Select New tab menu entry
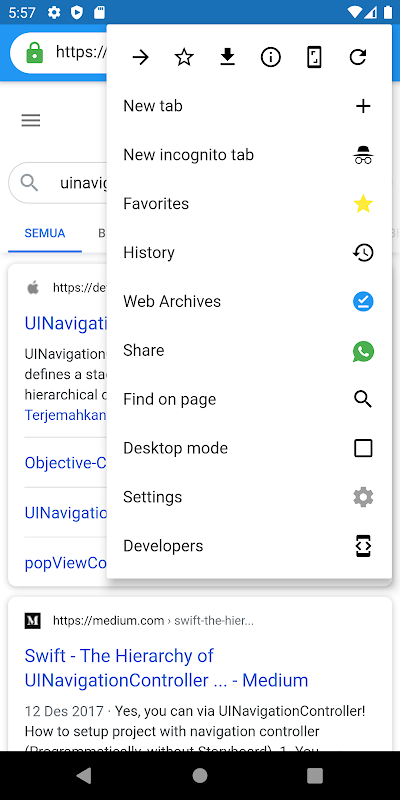 pos(249,106)
